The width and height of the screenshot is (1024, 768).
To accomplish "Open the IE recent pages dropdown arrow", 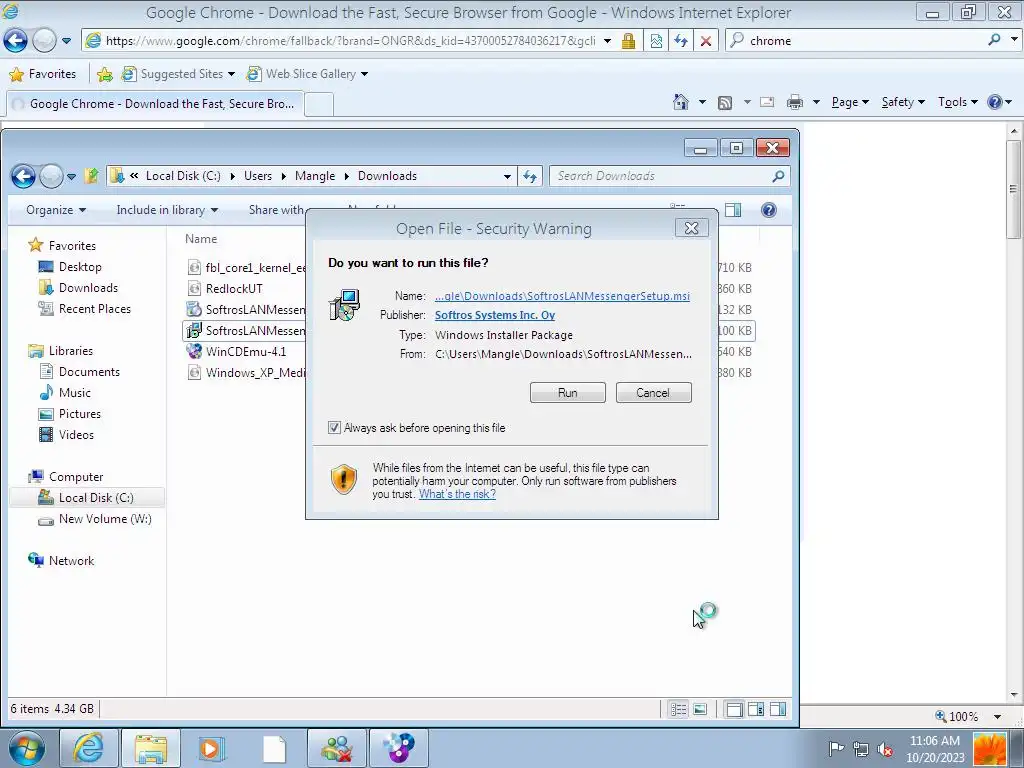I will pyautogui.click(x=67, y=40).
